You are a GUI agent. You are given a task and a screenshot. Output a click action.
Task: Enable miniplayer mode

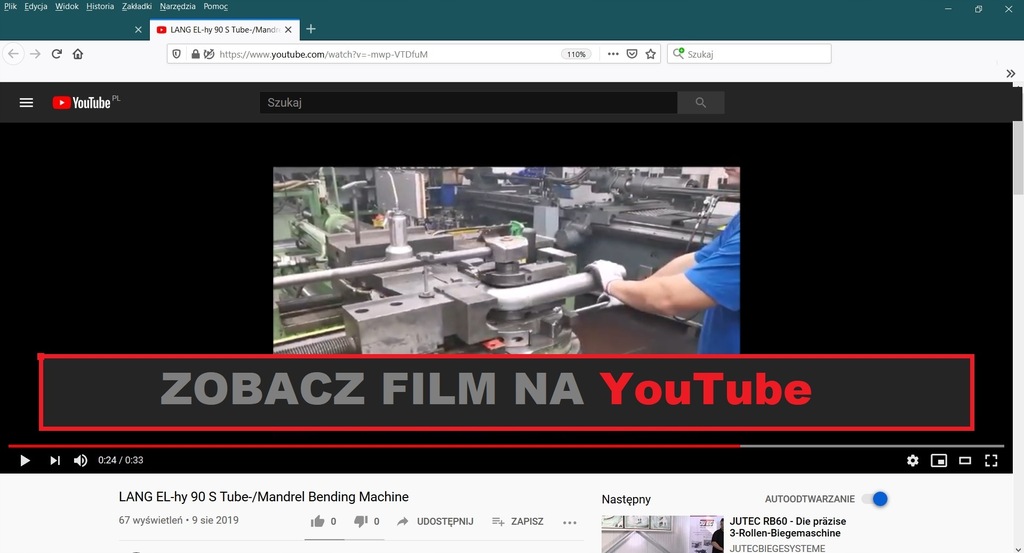click(938, 460)
